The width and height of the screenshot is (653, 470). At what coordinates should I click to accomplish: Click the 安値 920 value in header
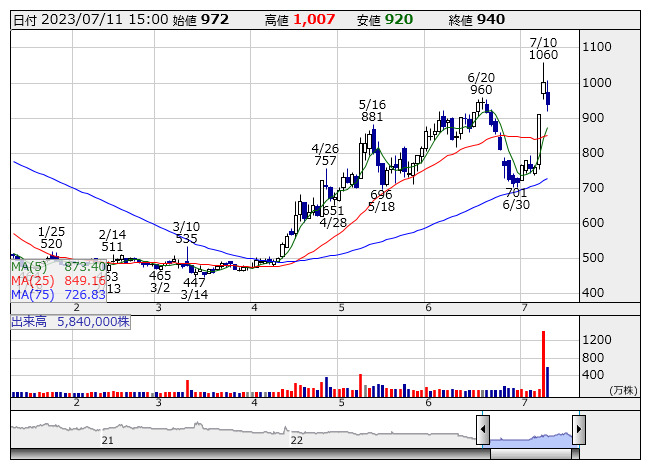point(384,20)
